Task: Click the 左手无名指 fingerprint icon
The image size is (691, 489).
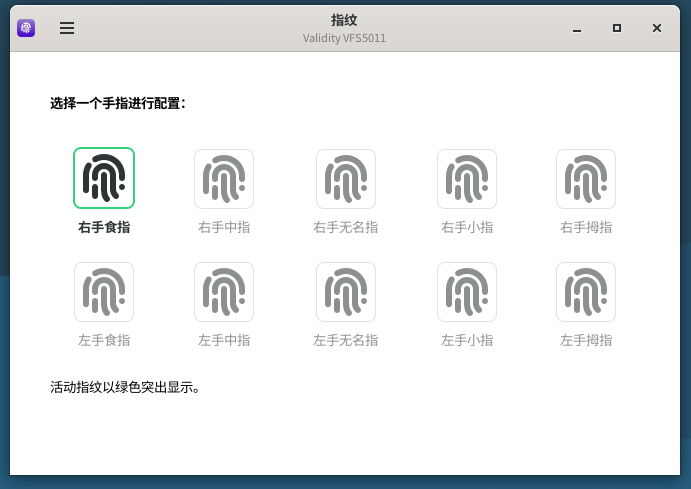Action: point(345,292)
